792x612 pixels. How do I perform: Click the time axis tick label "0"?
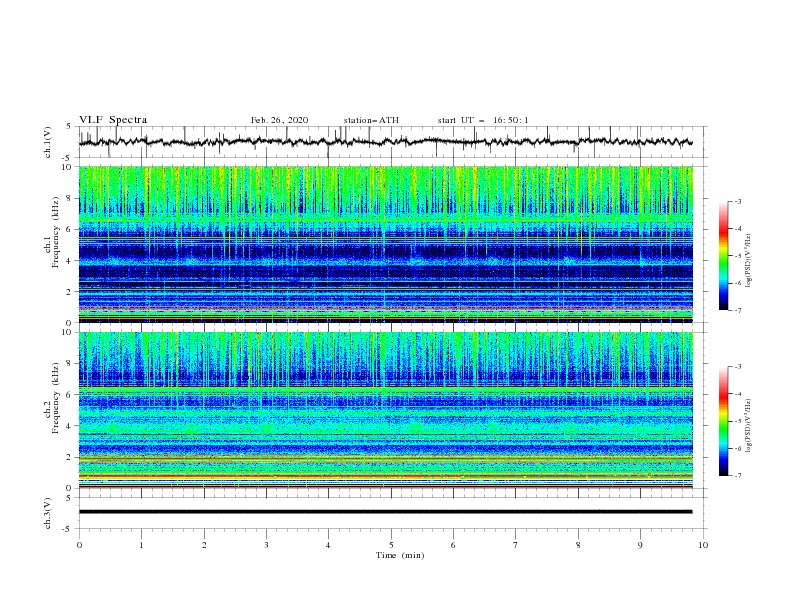point(79,545)
